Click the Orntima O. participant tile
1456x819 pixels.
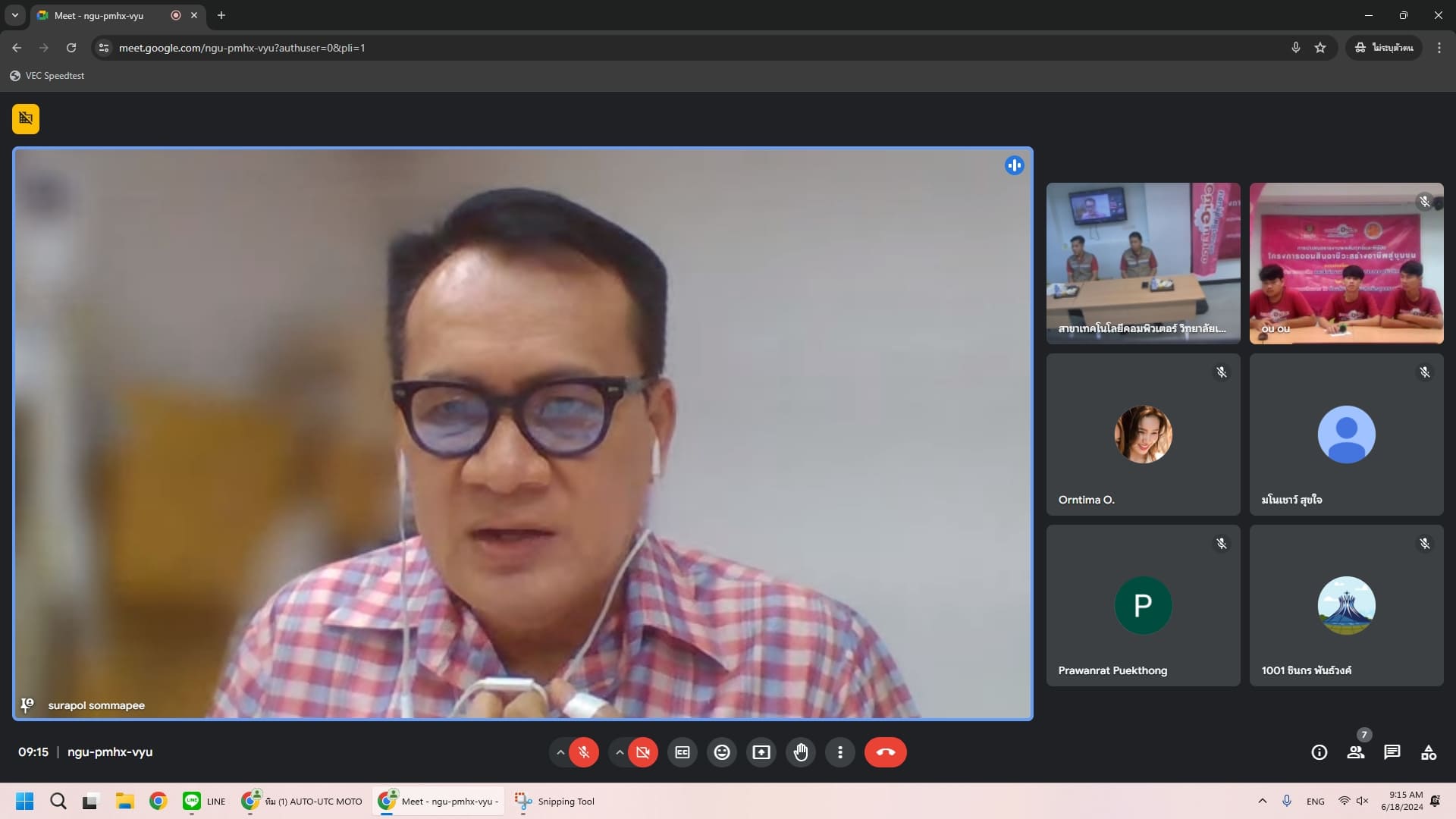(1143, 435)
